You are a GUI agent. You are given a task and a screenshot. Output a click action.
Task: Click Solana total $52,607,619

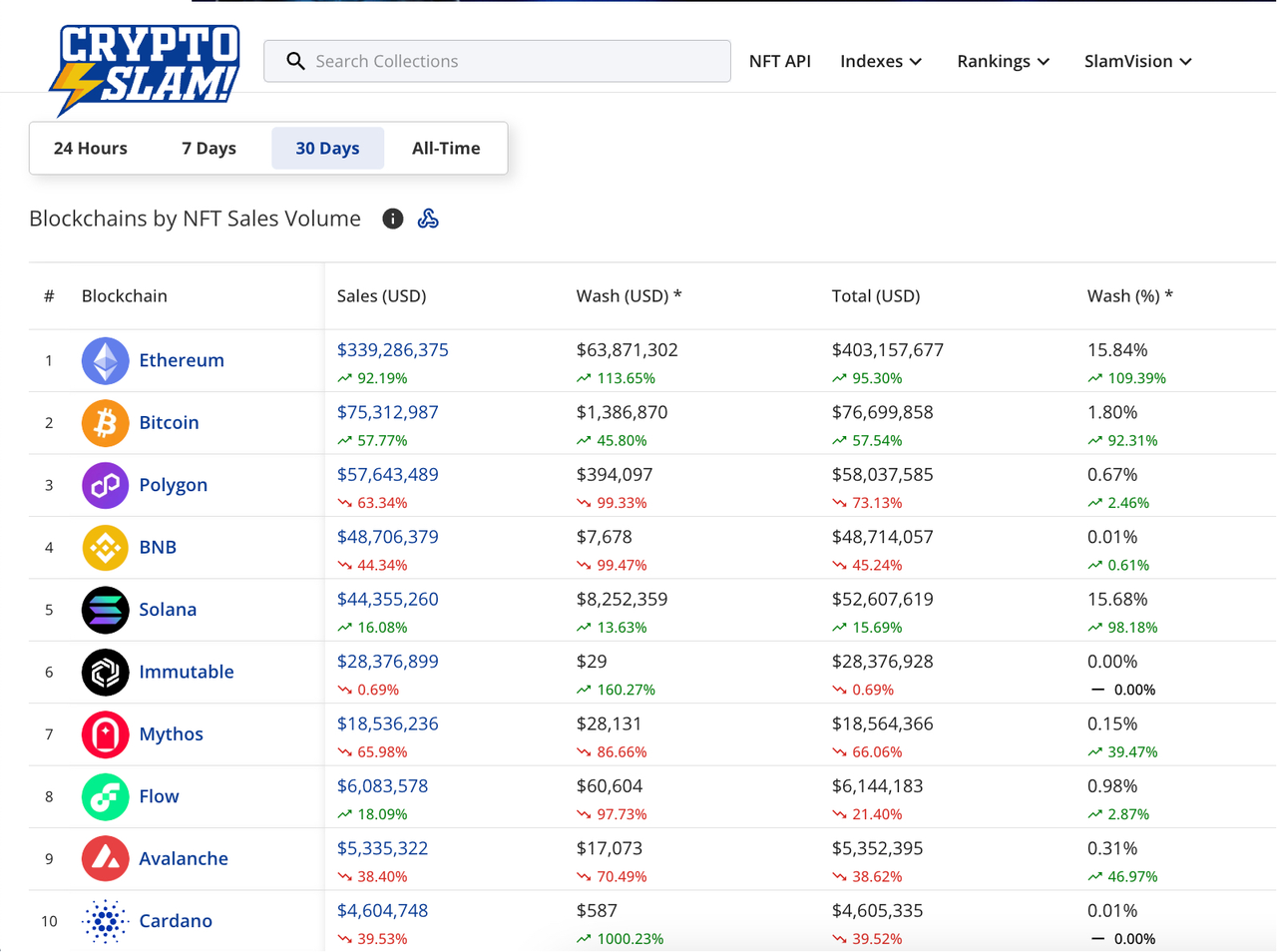tap(883, 600)
